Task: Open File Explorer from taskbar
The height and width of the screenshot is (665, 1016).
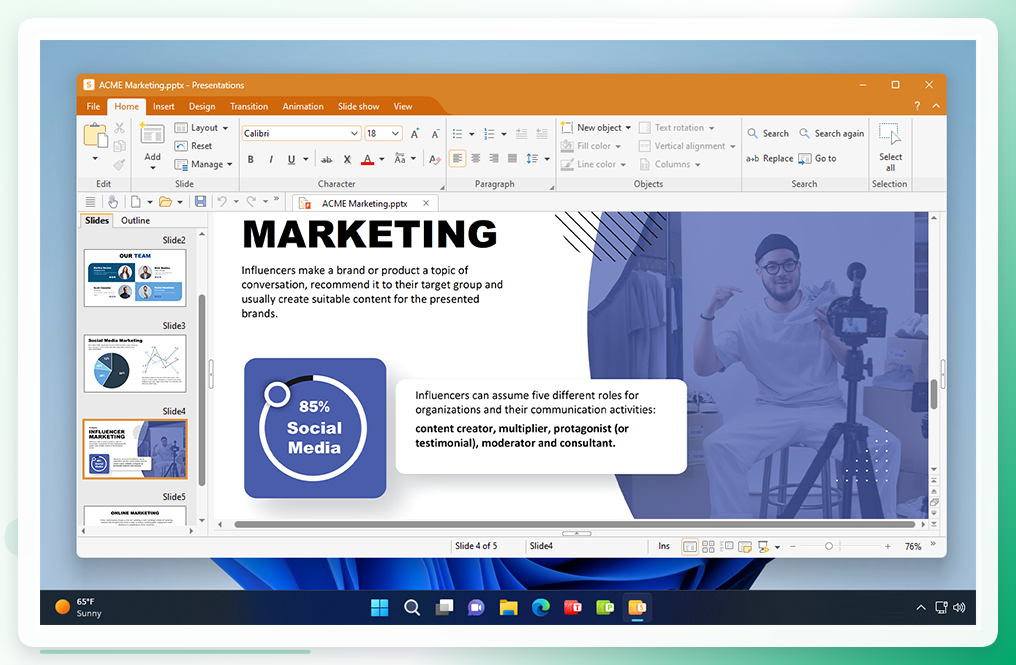Action: 508,607
